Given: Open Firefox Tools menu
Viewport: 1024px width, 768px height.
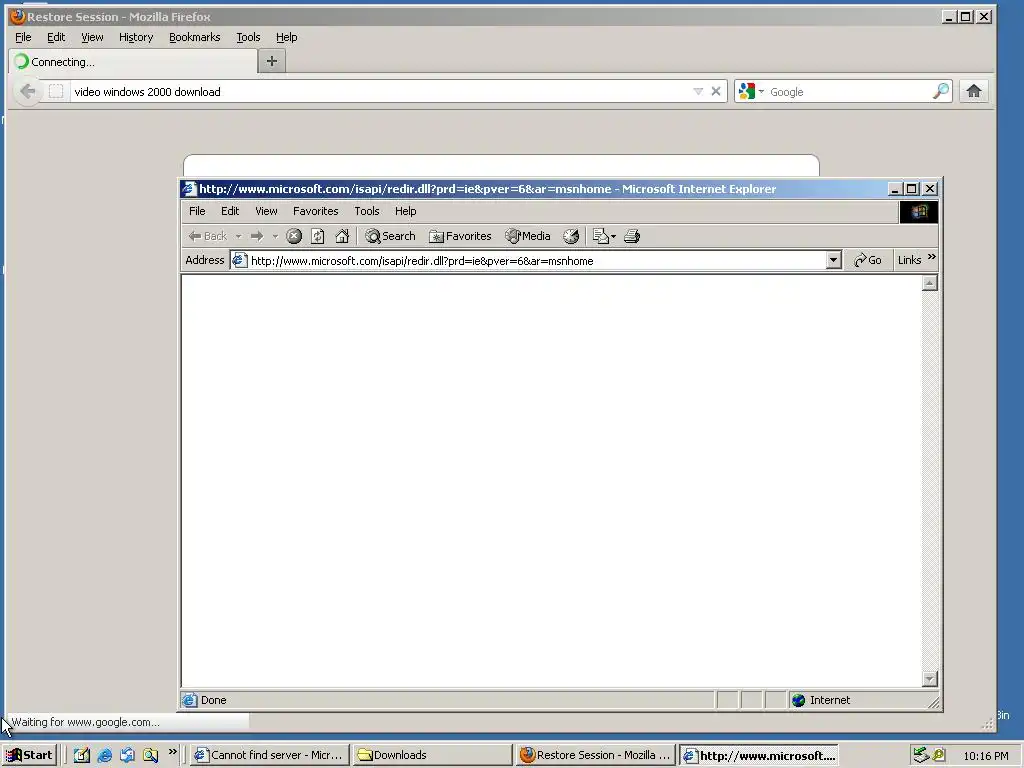Looking at the screenshot, I should (248, 37).
